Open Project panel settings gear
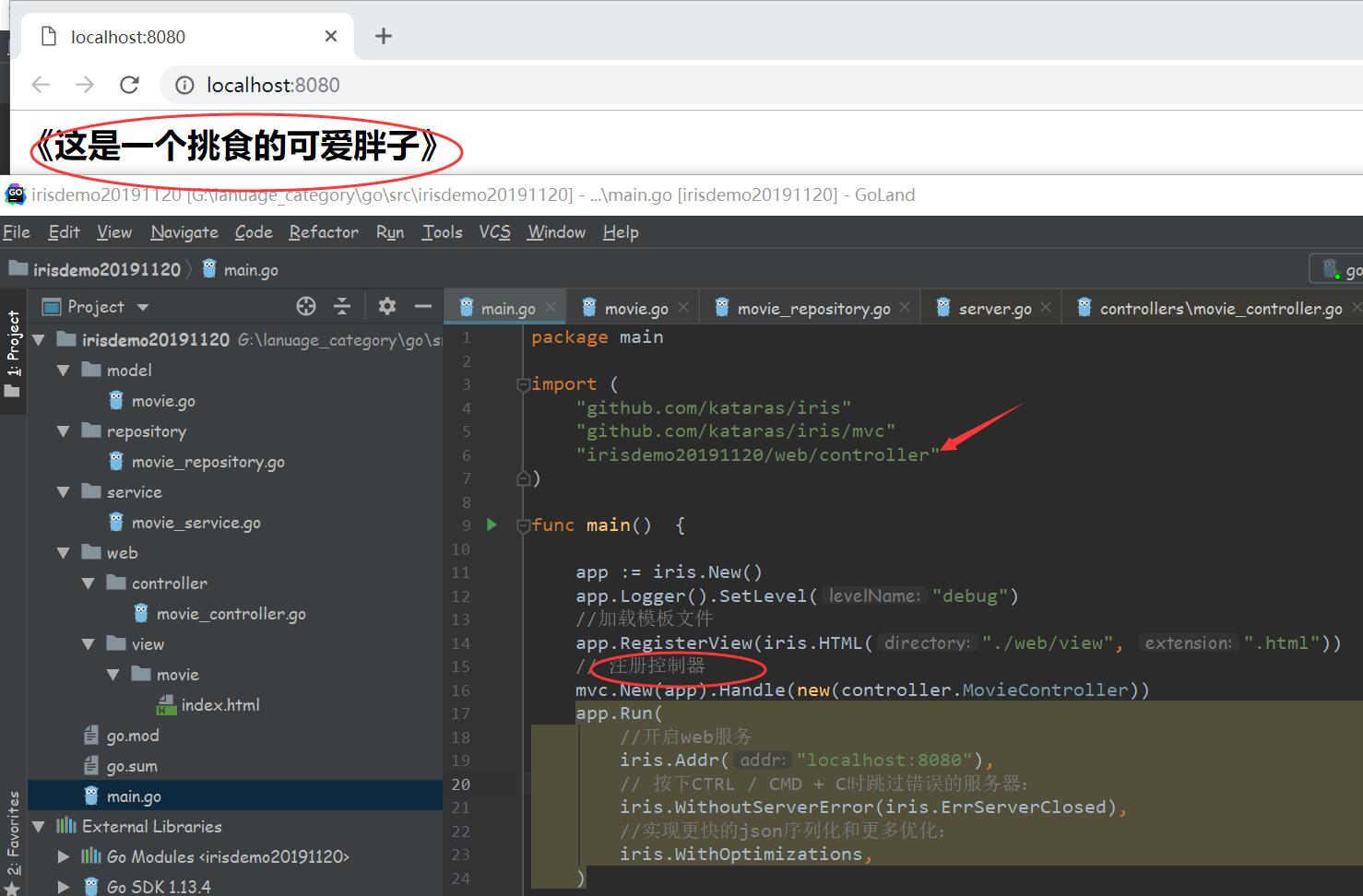This screenshot has height=896, width=1363. click(387, 307)
